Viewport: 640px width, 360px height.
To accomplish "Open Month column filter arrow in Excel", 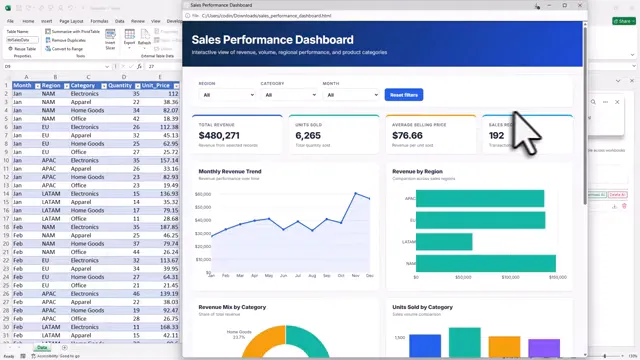I will point(38,86).
